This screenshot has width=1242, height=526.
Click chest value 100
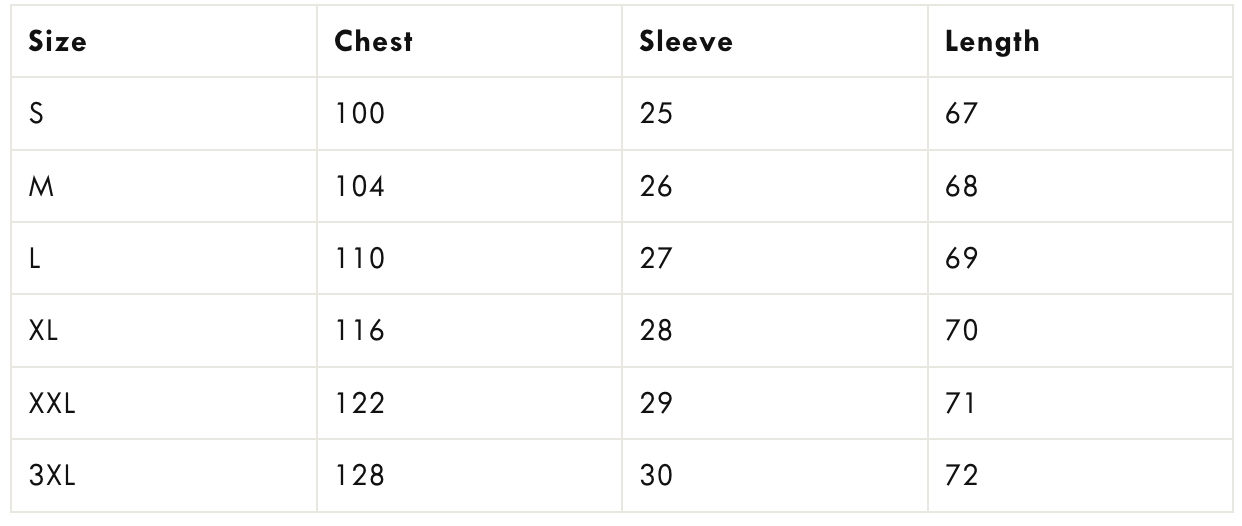360,114
